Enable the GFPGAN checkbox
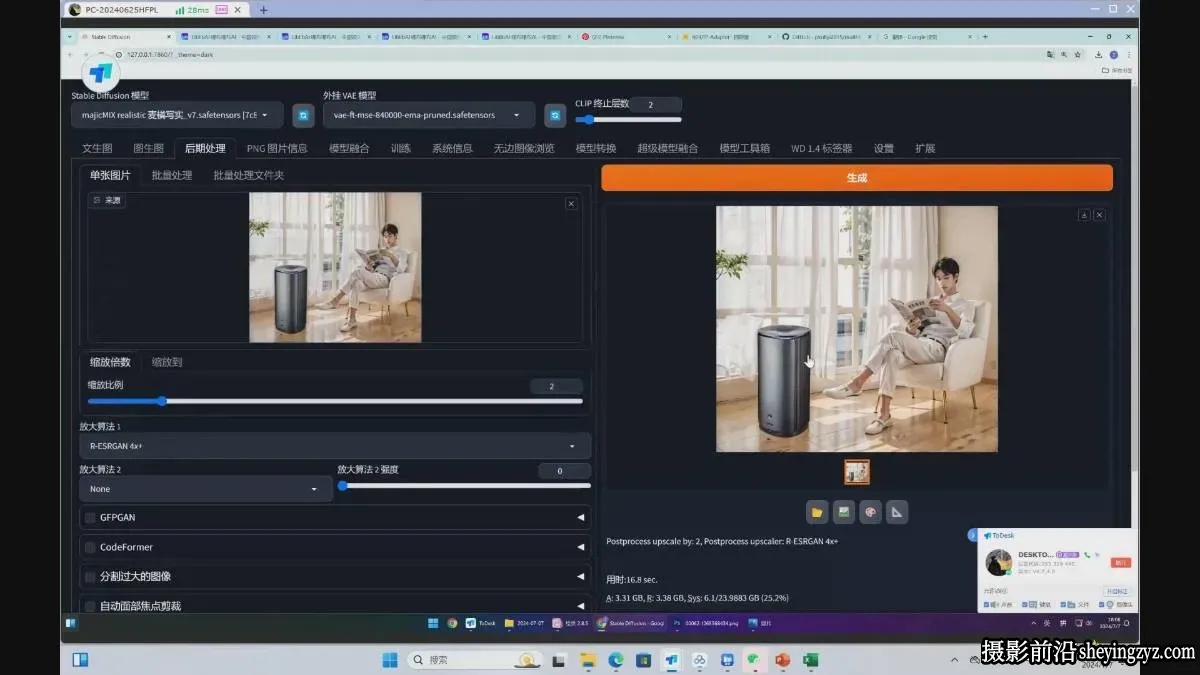 tap(90, 517)
